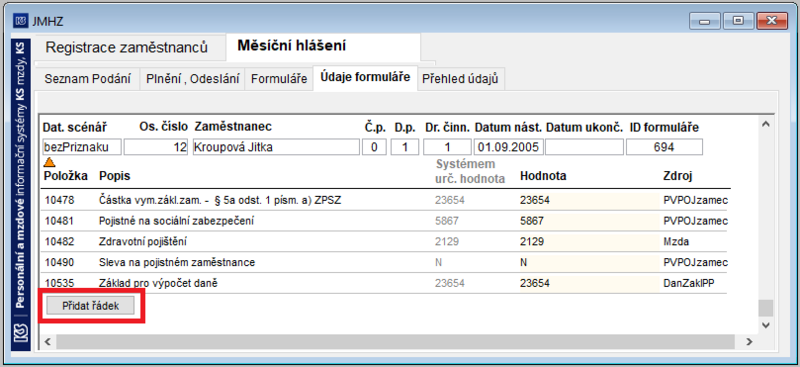Click the horizontal scrollbar left arrow
Image resolution: width=800 pixels, height=367 pixels.
click(48, 341)
